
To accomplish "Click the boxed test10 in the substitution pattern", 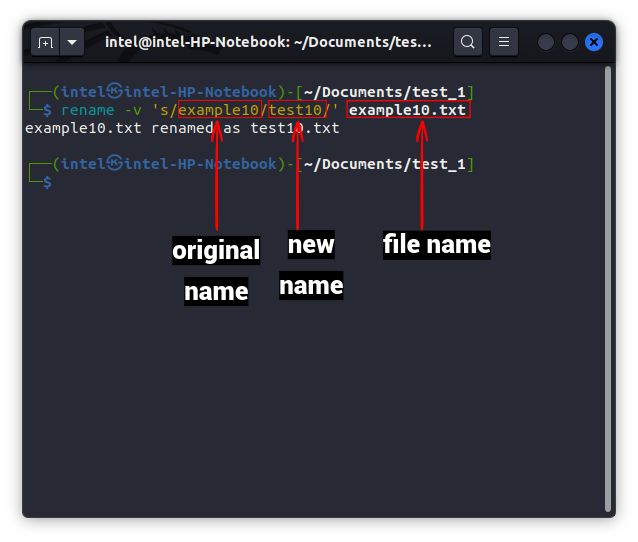I will pos(297,110).
